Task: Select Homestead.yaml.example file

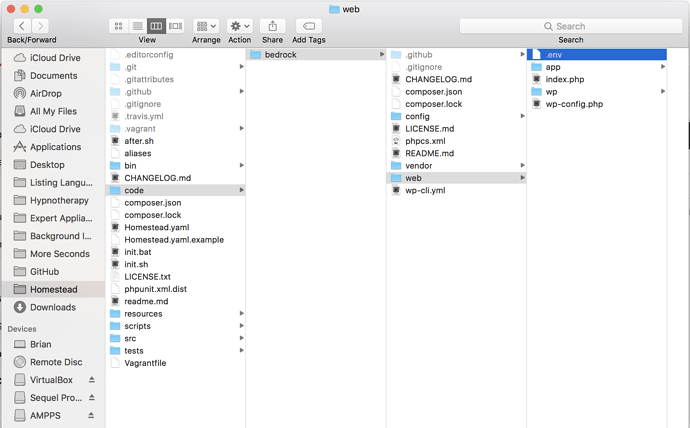Action: pos(175,239)
